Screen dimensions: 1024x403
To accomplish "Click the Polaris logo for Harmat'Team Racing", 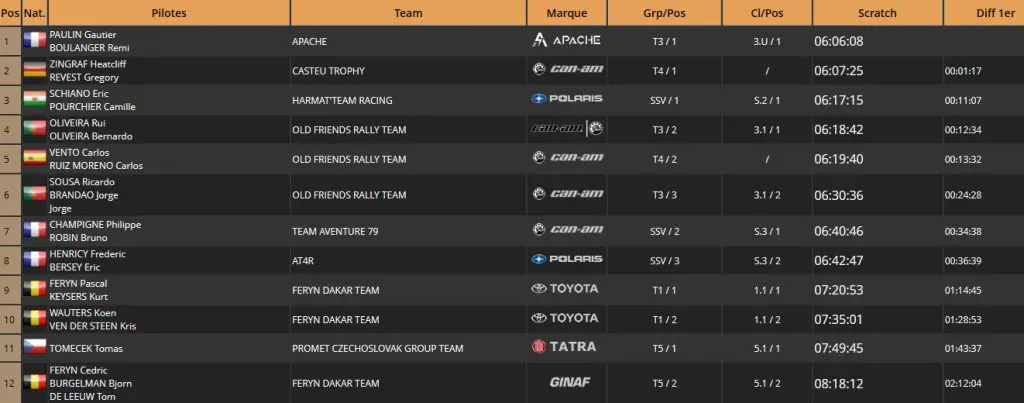I will coord(566,100).
